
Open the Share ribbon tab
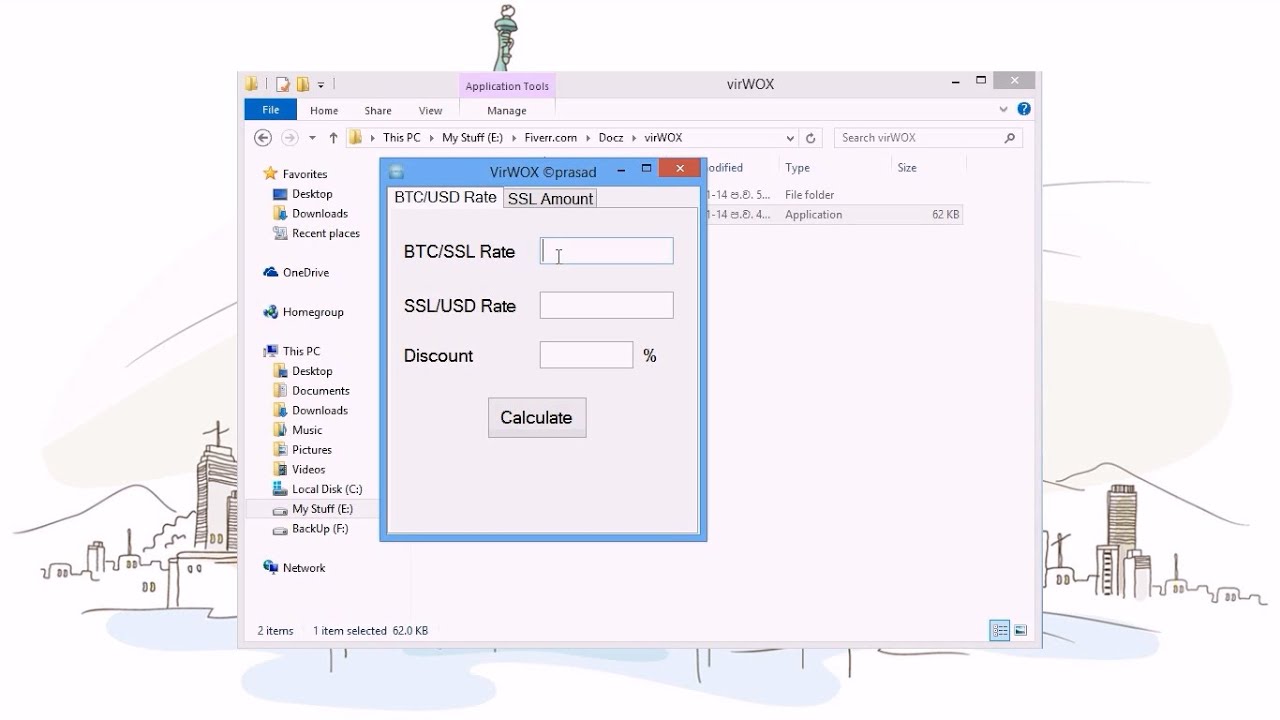[378, 111]
